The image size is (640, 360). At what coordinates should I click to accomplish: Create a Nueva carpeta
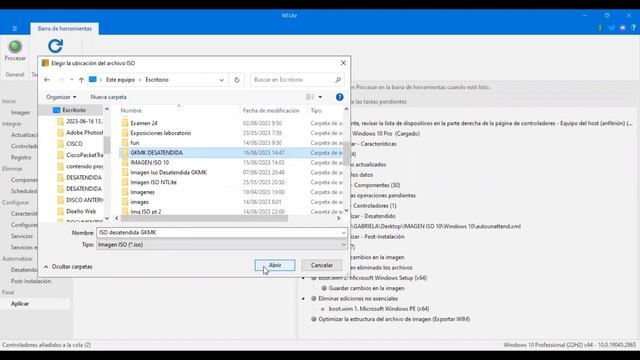[x=109, y=97]
